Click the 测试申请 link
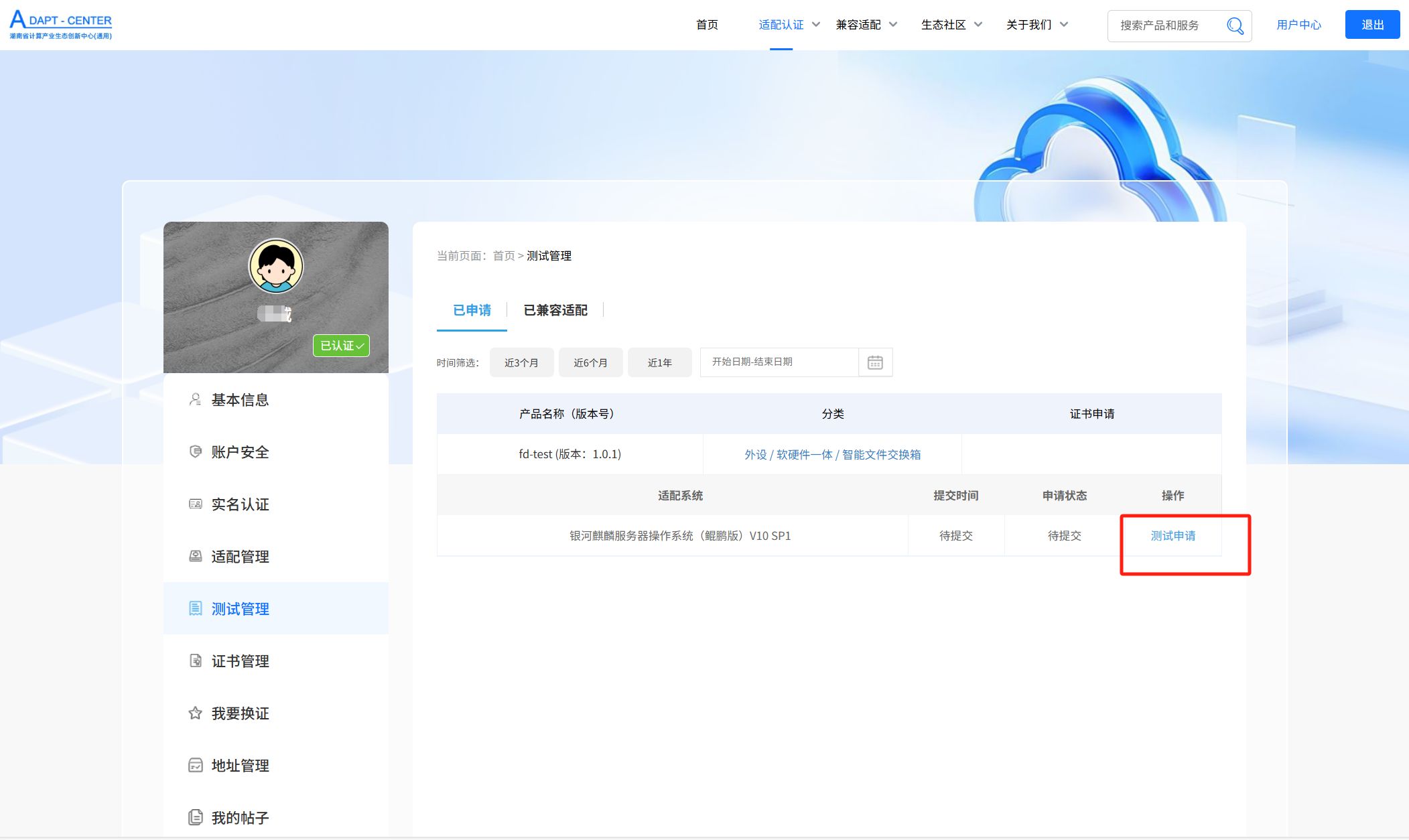 pyautogui.click(x=1172, y=536)
